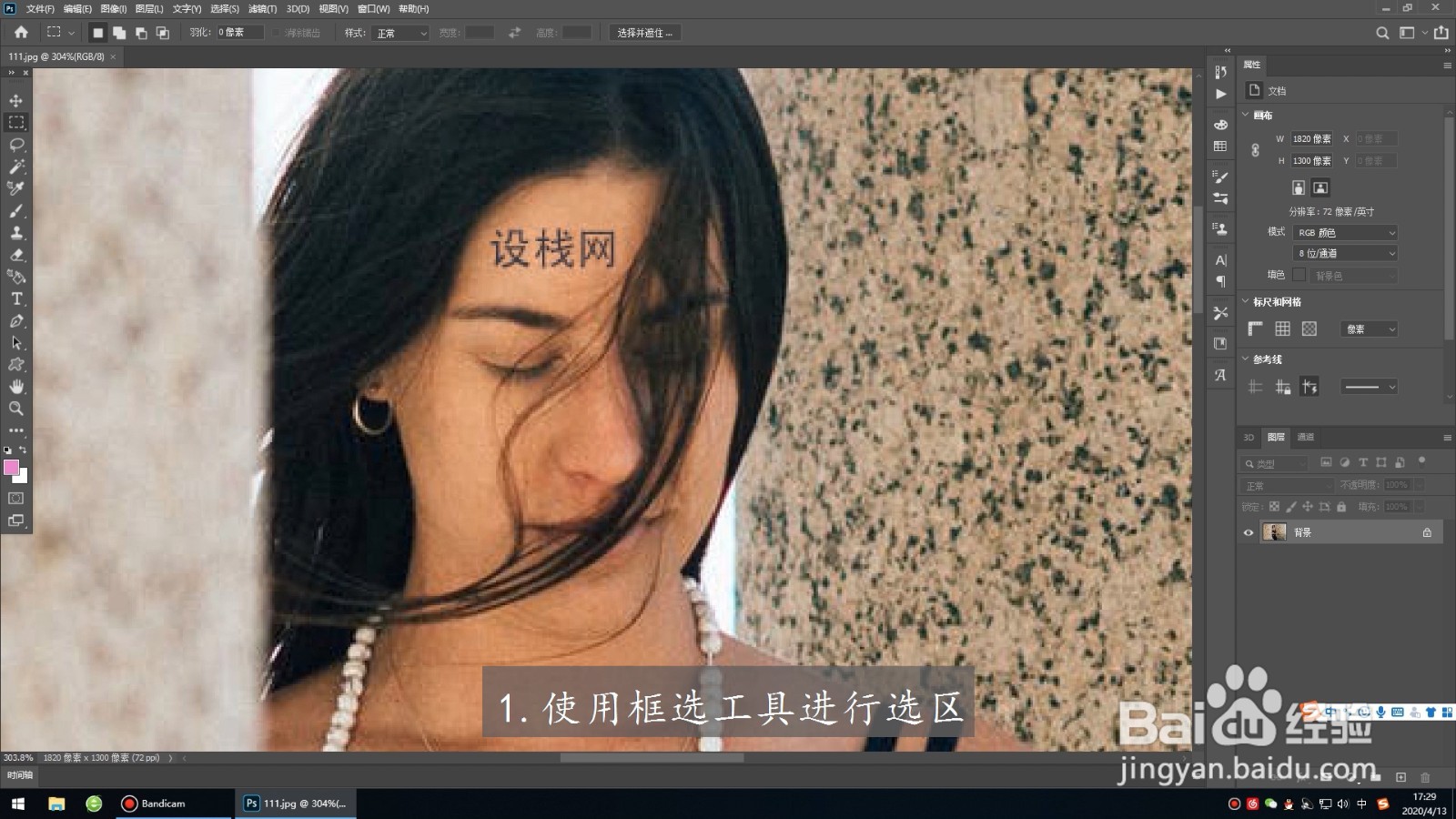Screen dimensions: 1456x819
Task: Swap foreground and background colors
Action: [24, 450]
